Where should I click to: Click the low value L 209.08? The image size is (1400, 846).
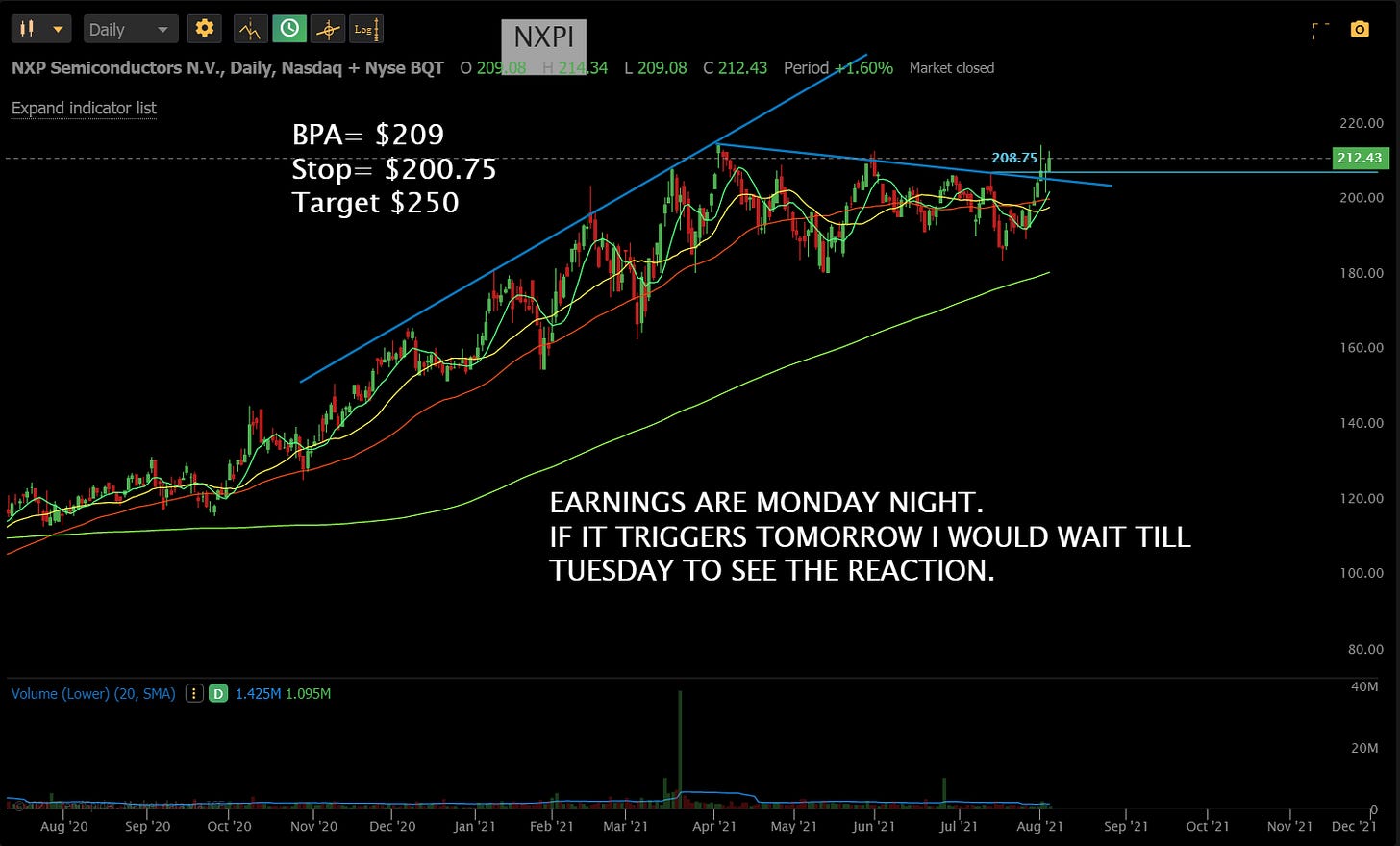656,67
